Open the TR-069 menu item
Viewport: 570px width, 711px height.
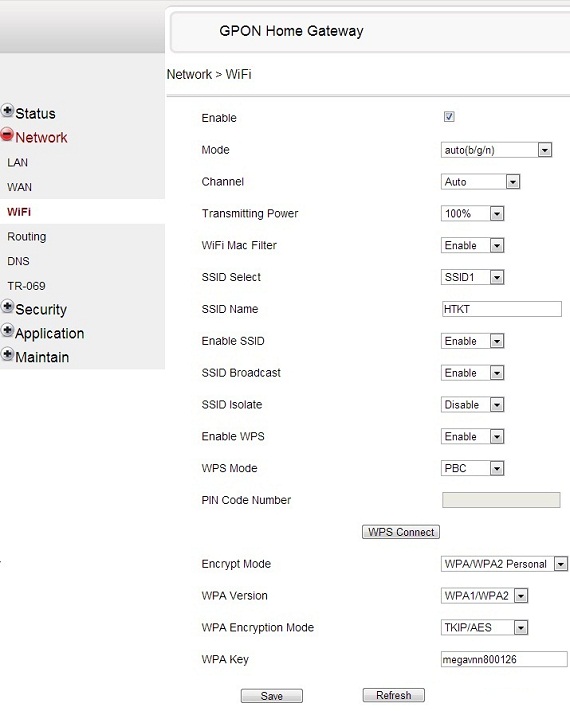(26, 286)
